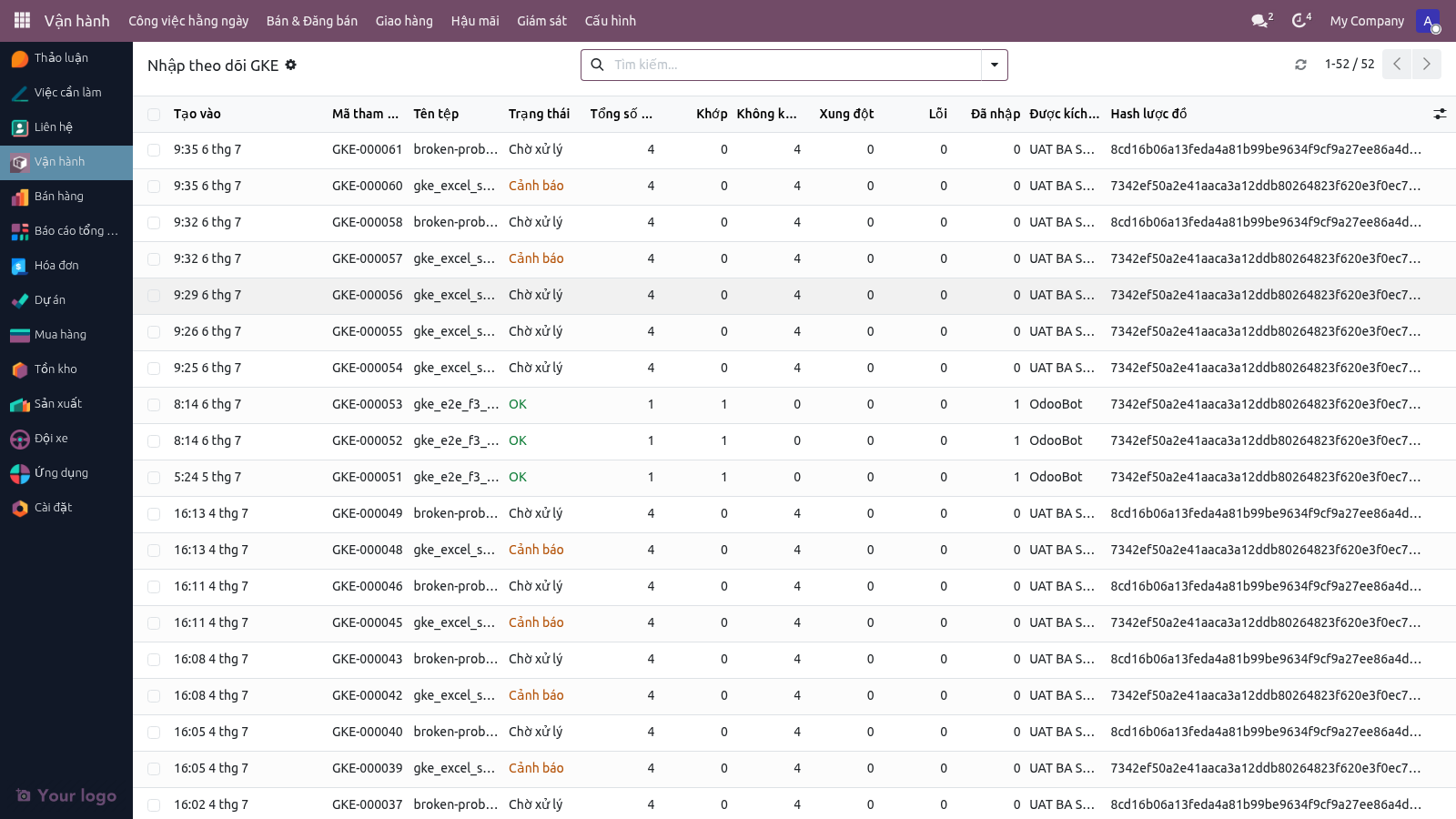Open Ứng dụng app icon
The width and height of the screenshot is (1456, 819).
coord(20,473)
